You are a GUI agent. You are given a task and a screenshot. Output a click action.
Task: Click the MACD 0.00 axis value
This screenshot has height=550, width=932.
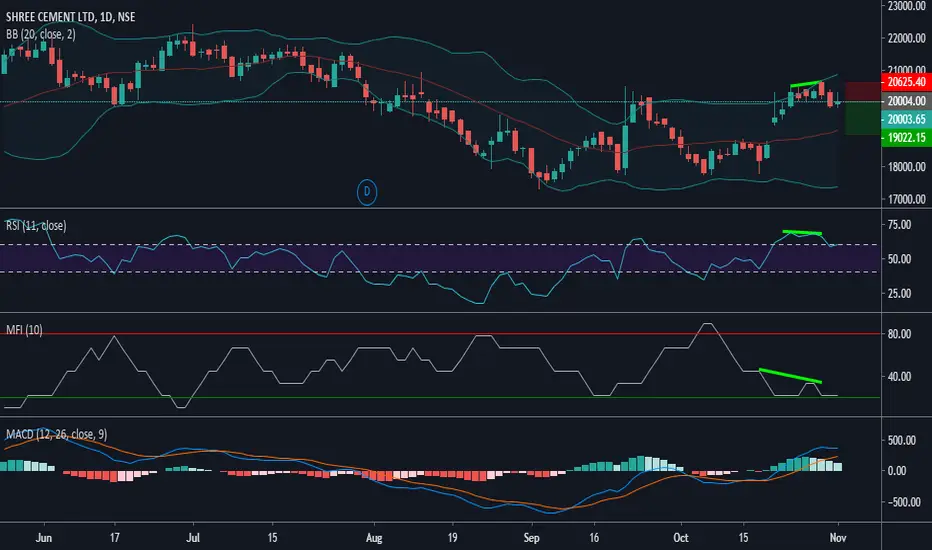[897, 471]
